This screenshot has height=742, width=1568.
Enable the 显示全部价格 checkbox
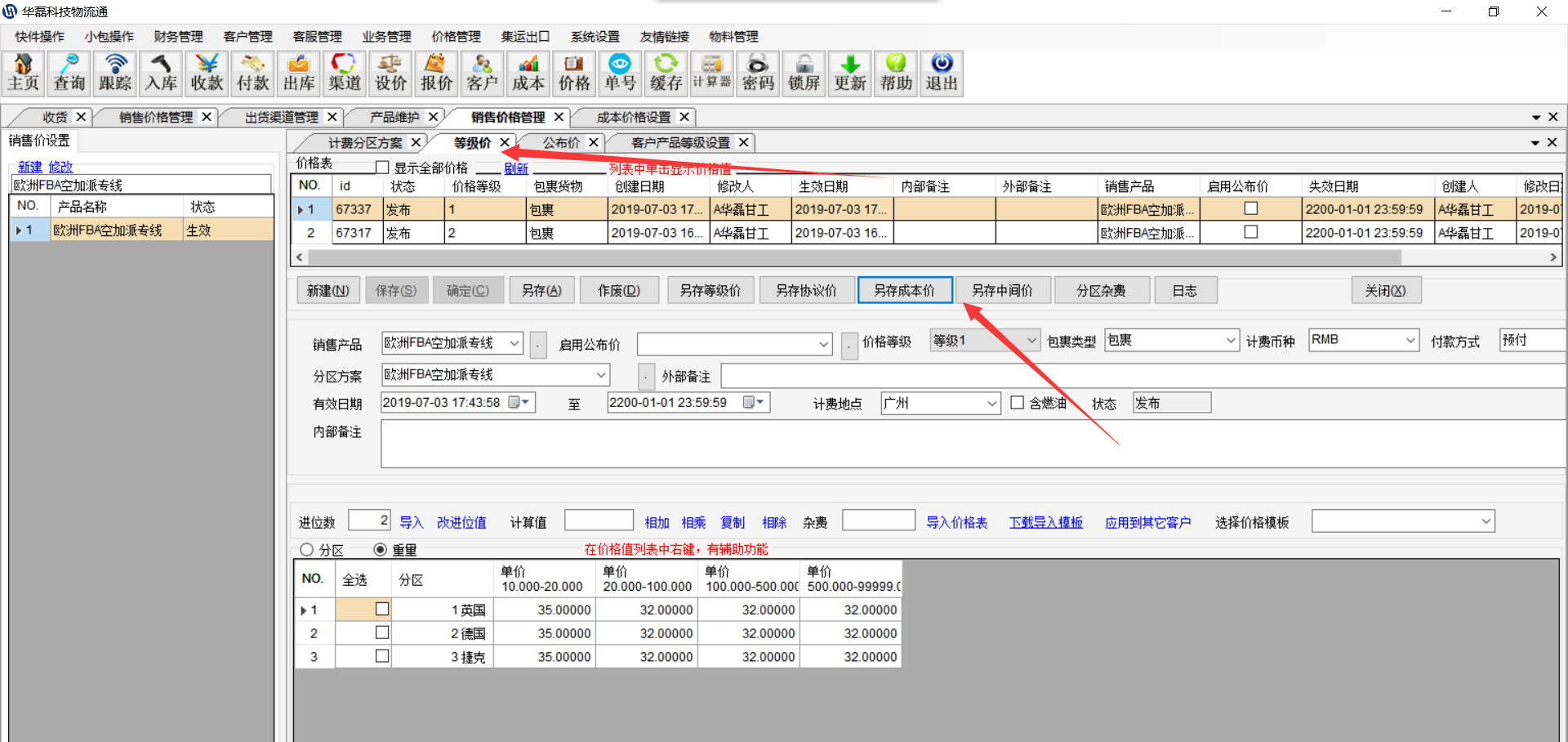(x=382, y=168)
